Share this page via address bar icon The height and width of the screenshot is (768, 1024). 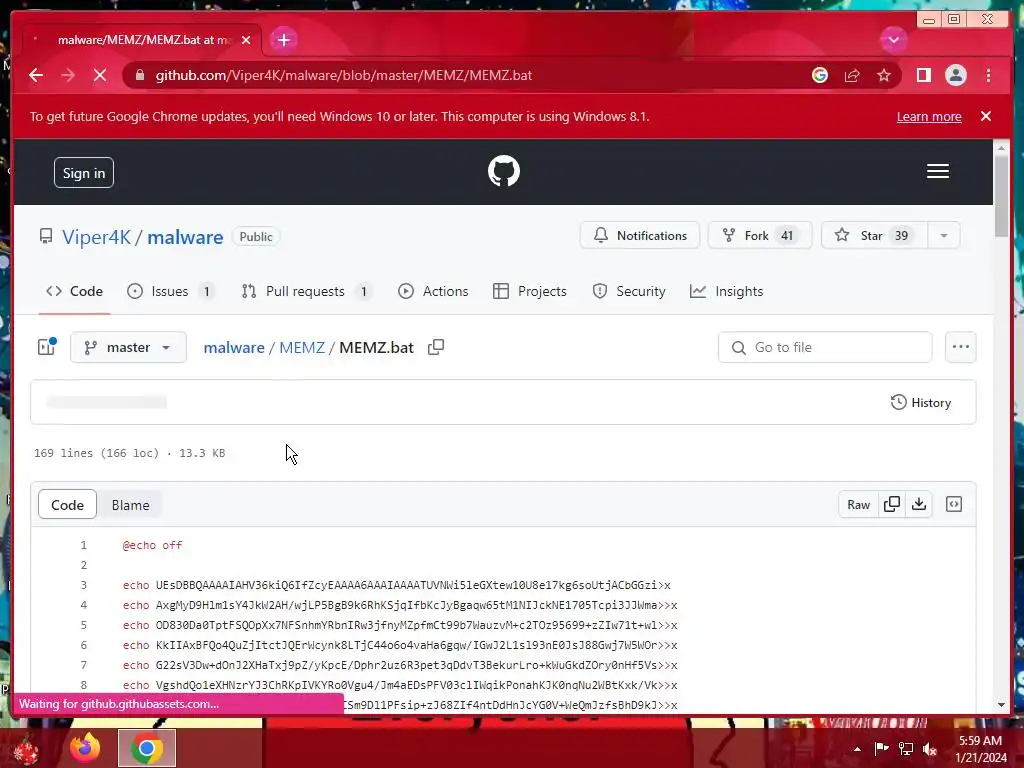click(852, 75)
